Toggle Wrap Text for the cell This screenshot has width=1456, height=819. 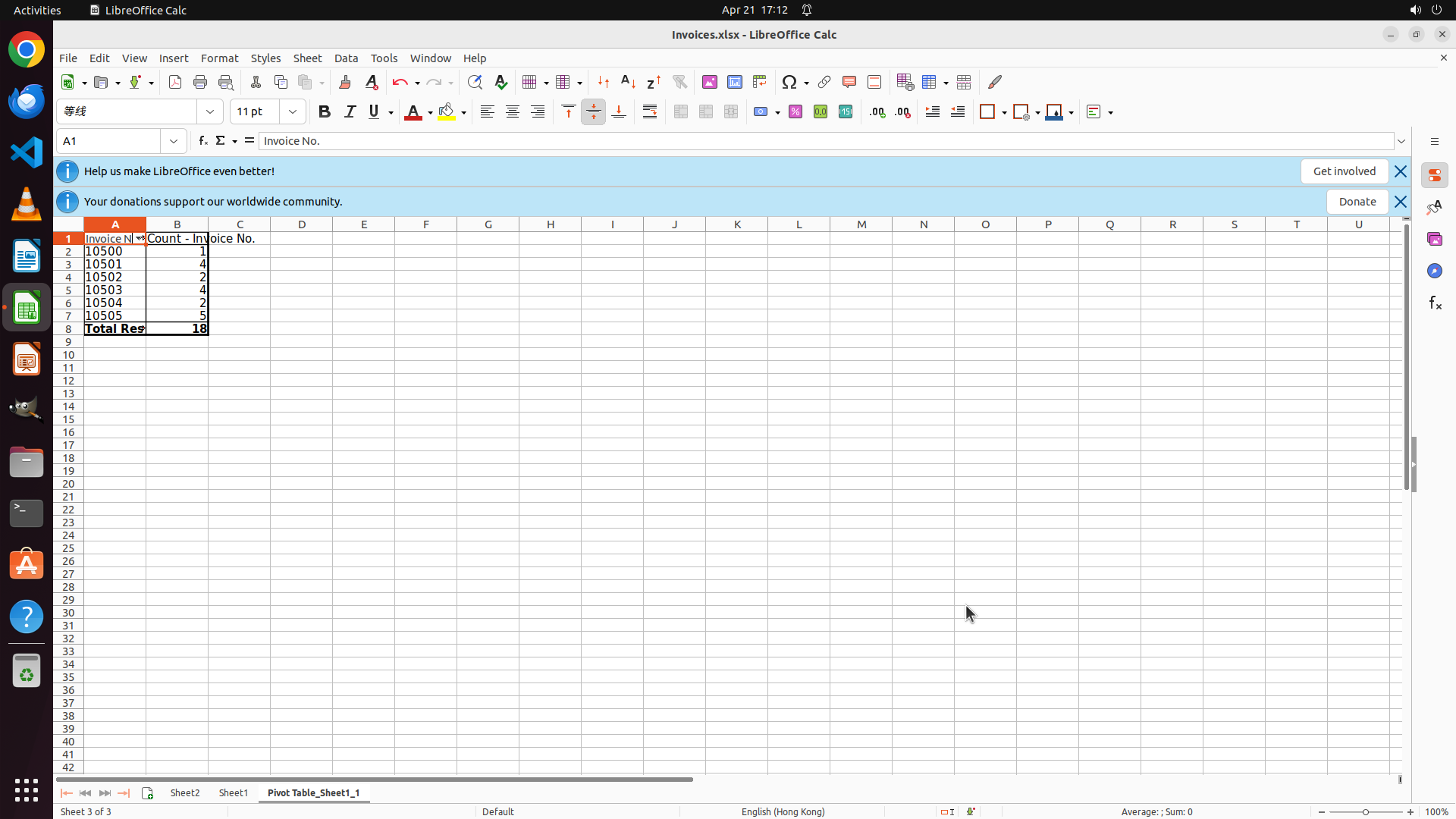tap(650, 111)
